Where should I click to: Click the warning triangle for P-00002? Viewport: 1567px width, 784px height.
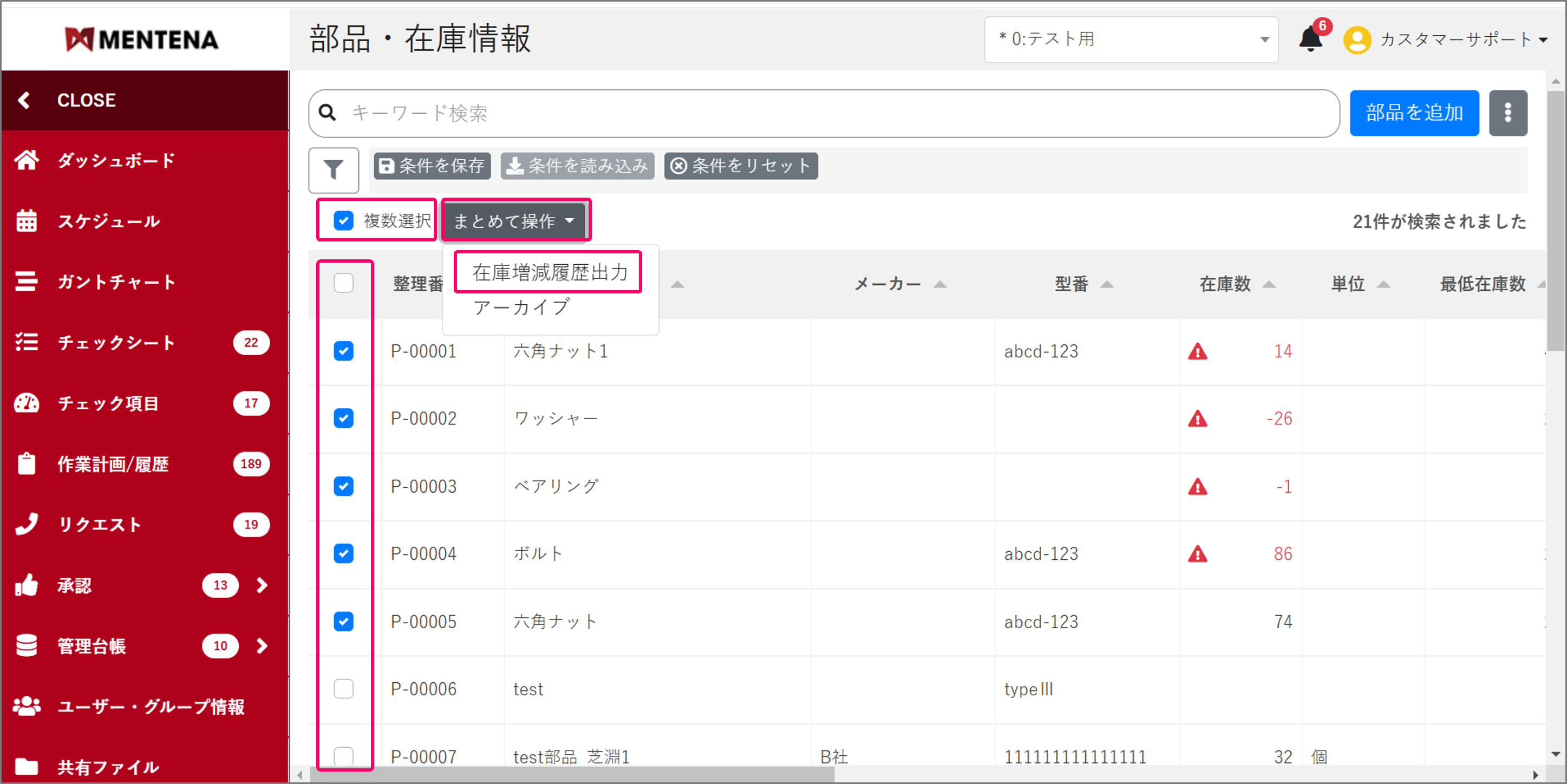[x=1197, y=419]
